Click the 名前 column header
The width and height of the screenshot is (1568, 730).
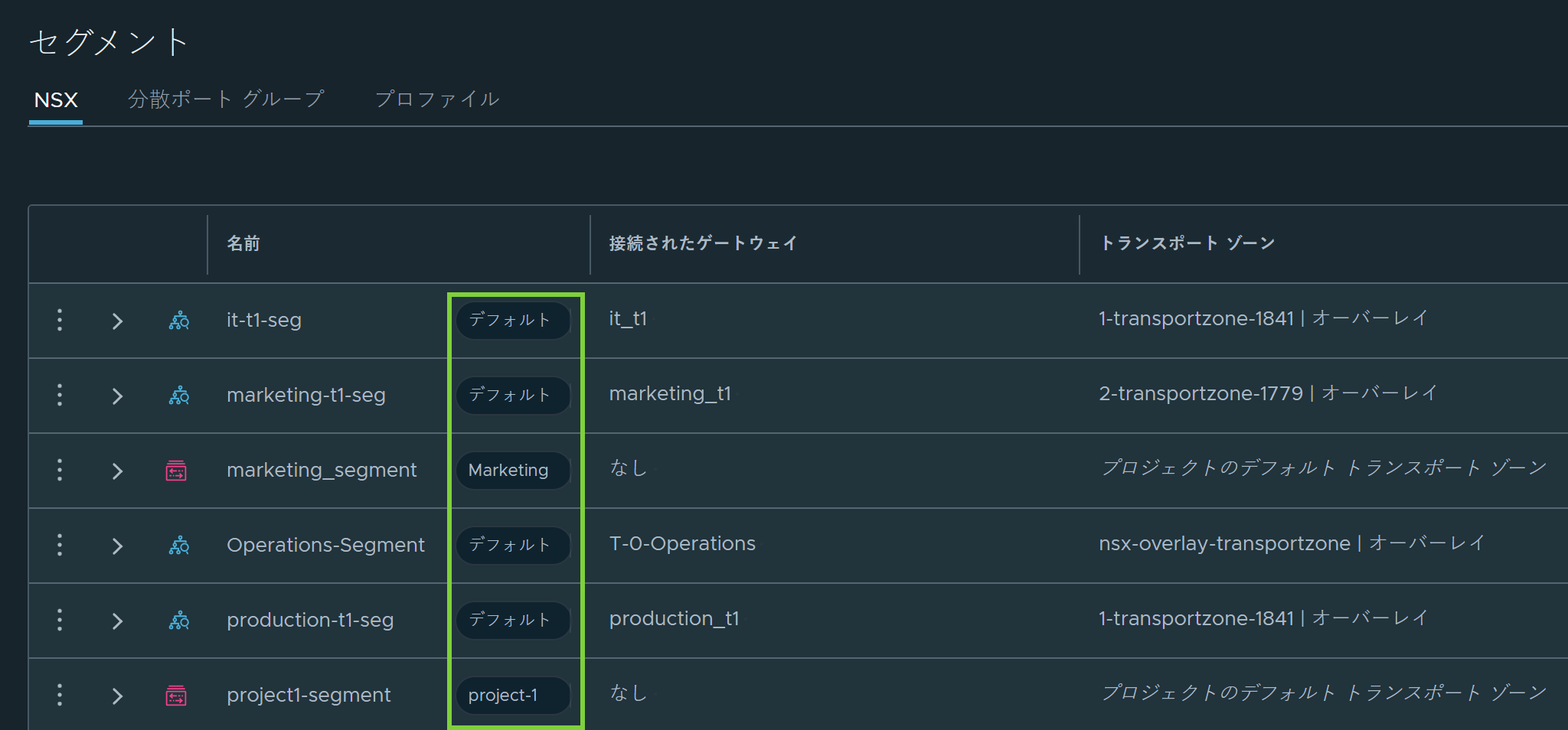243,243
